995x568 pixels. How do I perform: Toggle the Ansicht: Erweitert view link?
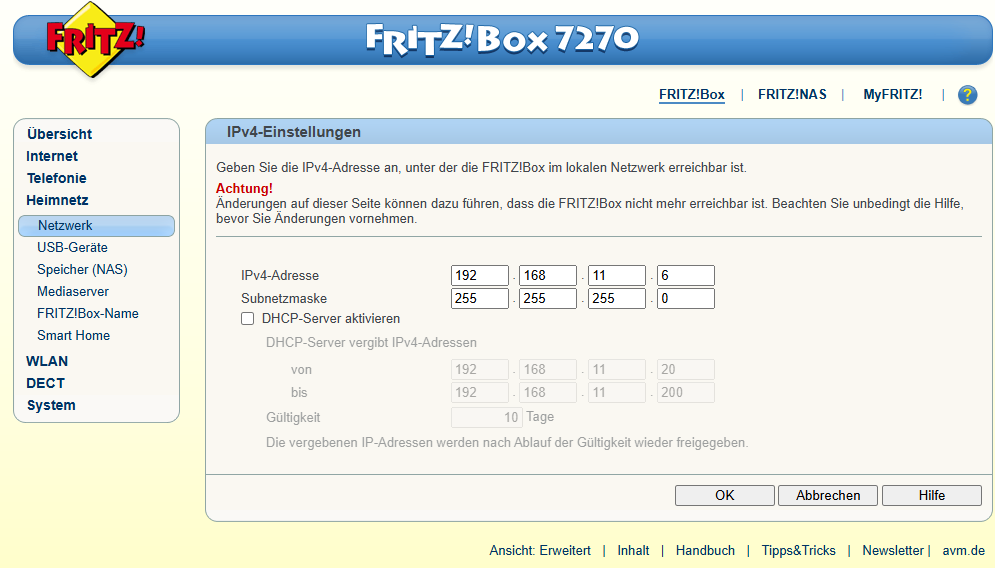click(x=539, y=551)
